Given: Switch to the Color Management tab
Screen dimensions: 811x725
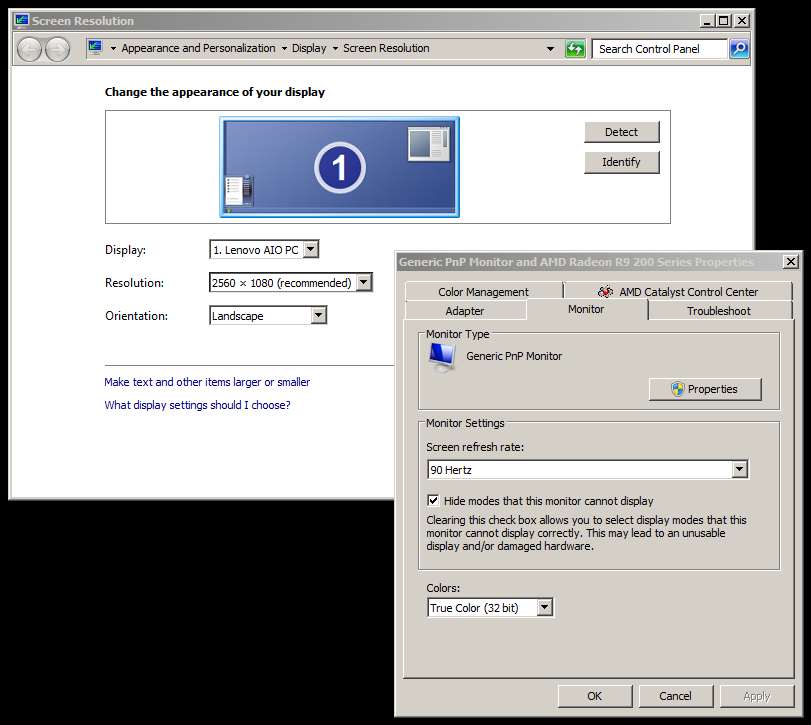Looking at the screenshot, I should pyautogui.click(x=484, y=292).
